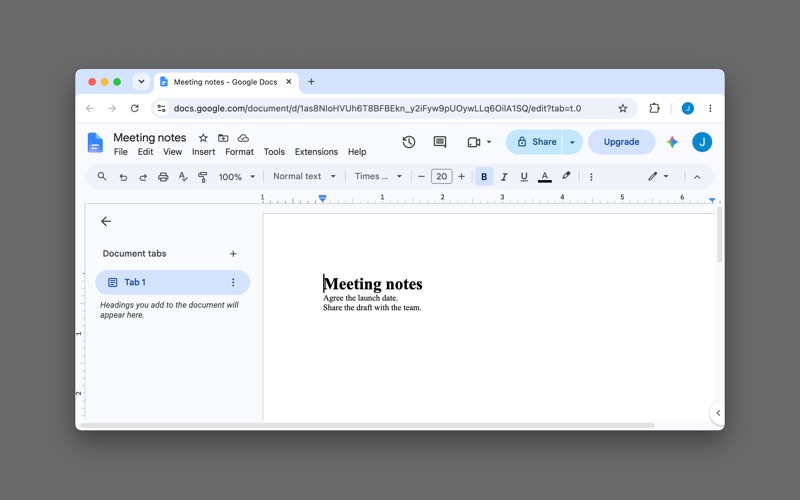Open the comments icon
Viewport: 800px width, 500px height.
pyautogui.click(x=440, y=142)
